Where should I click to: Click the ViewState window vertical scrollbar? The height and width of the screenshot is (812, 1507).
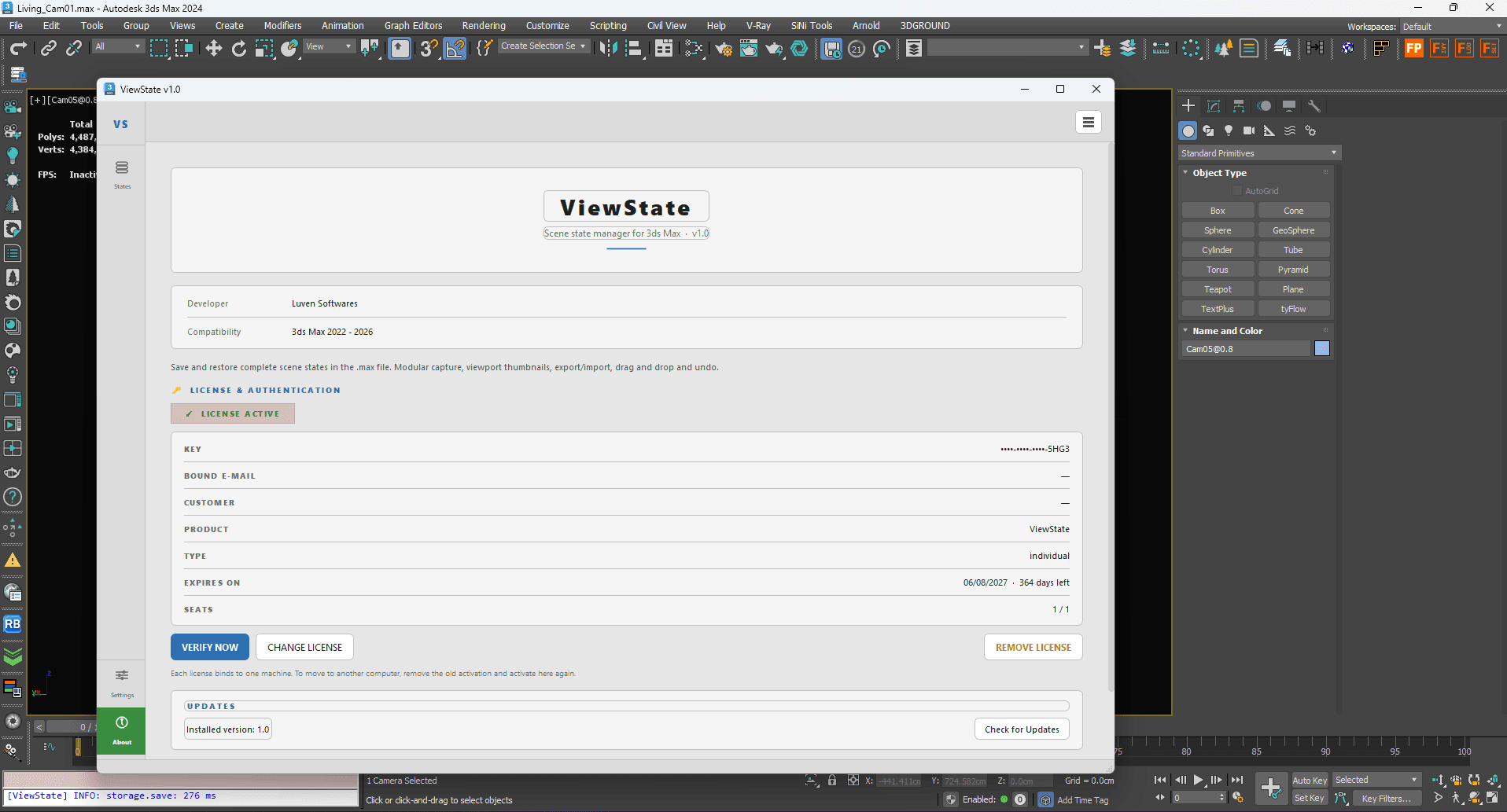tap(1111, 417)
